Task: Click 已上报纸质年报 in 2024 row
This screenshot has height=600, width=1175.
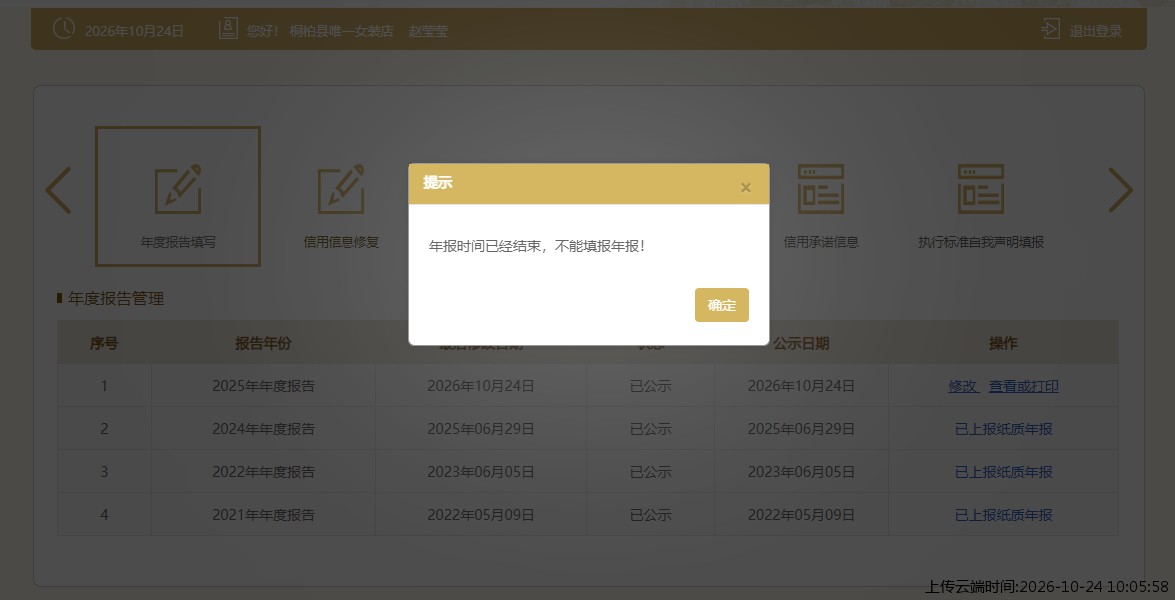Action: click(x=1003, y=429)
